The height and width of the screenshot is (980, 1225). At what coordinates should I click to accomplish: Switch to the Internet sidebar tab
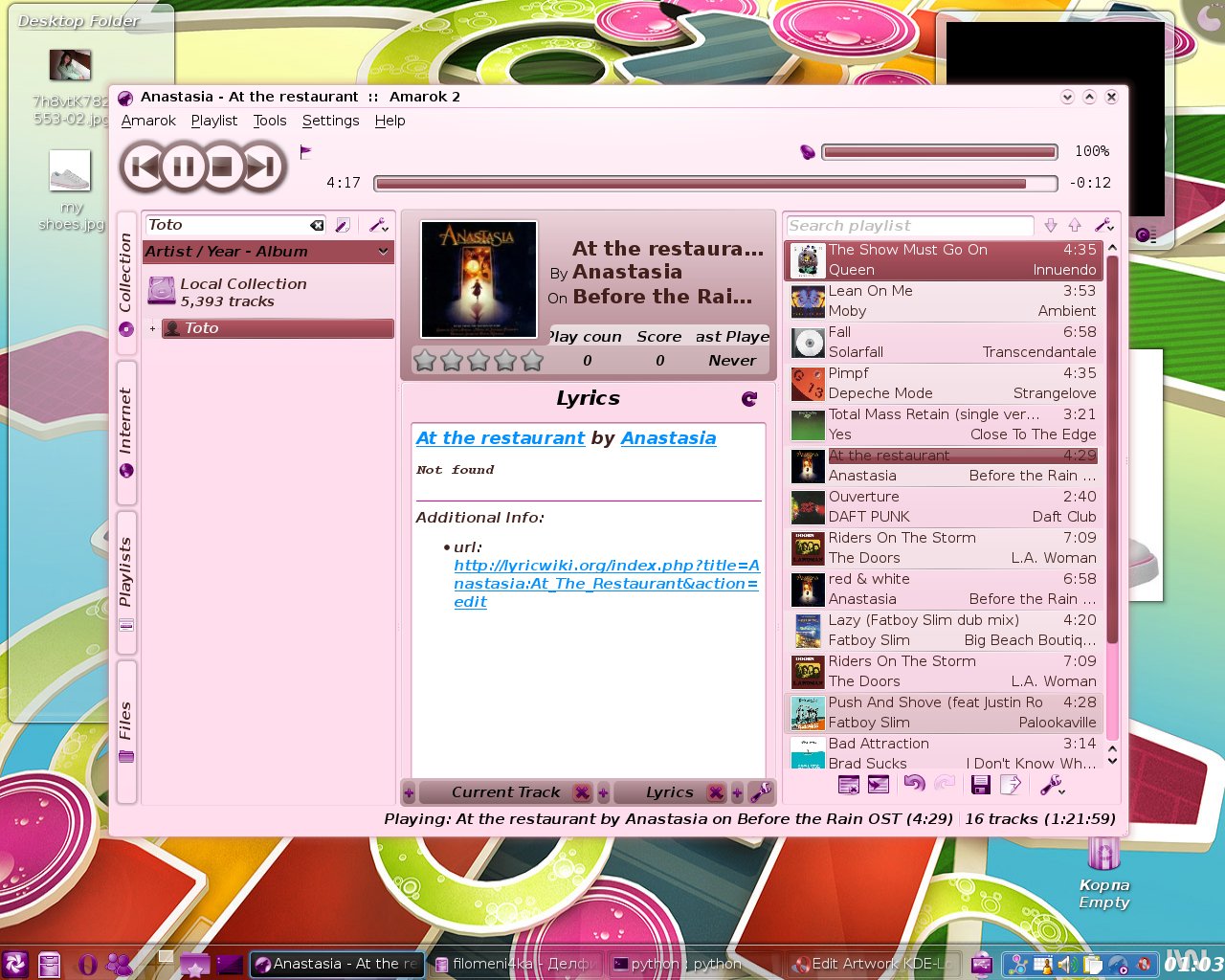click(x=126, y=433)
